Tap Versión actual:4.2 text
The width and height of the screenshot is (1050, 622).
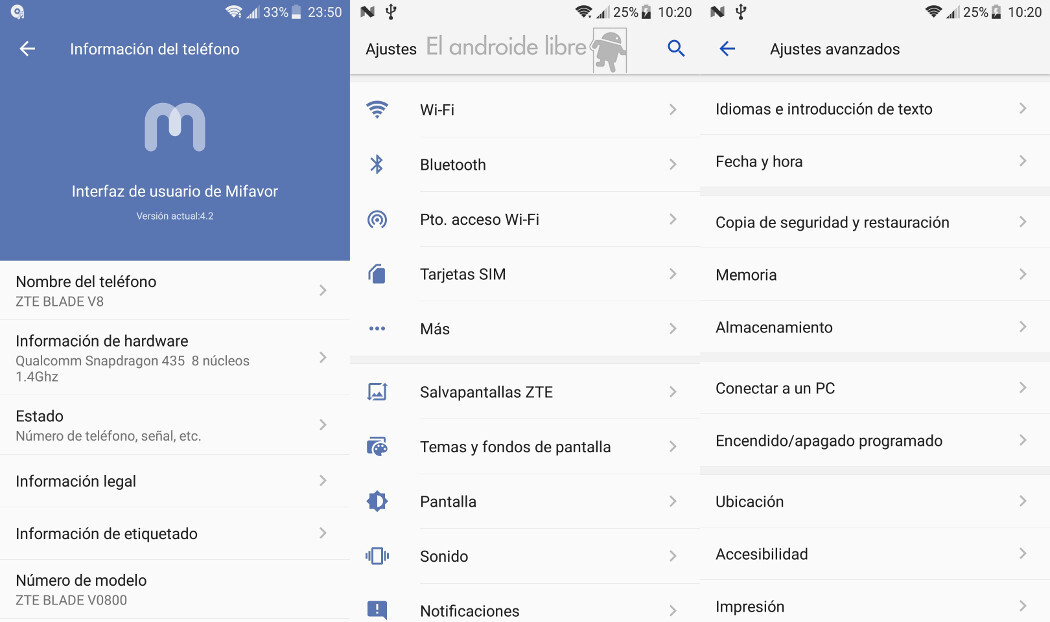pyautogui.click(x=175, y=216)
